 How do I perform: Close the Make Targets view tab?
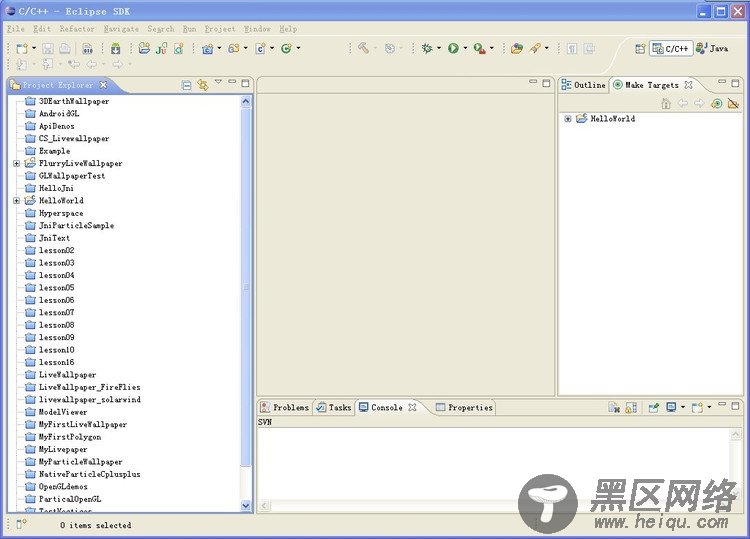coord(688,85)
